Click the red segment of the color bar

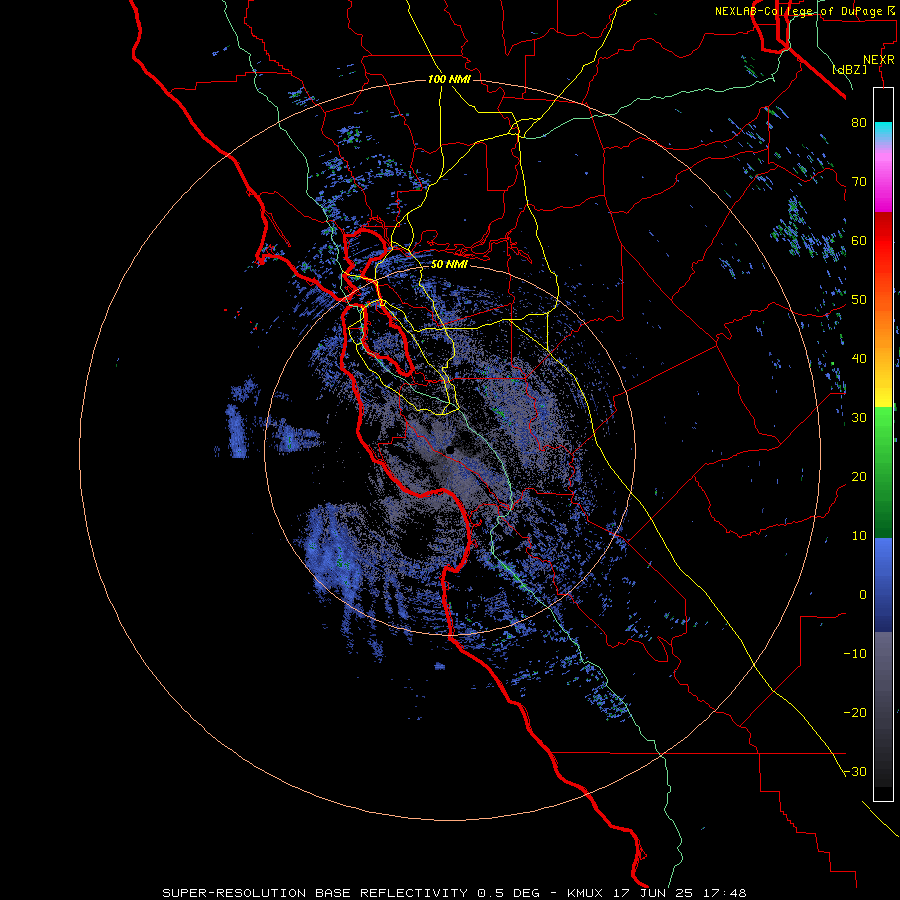883,241
